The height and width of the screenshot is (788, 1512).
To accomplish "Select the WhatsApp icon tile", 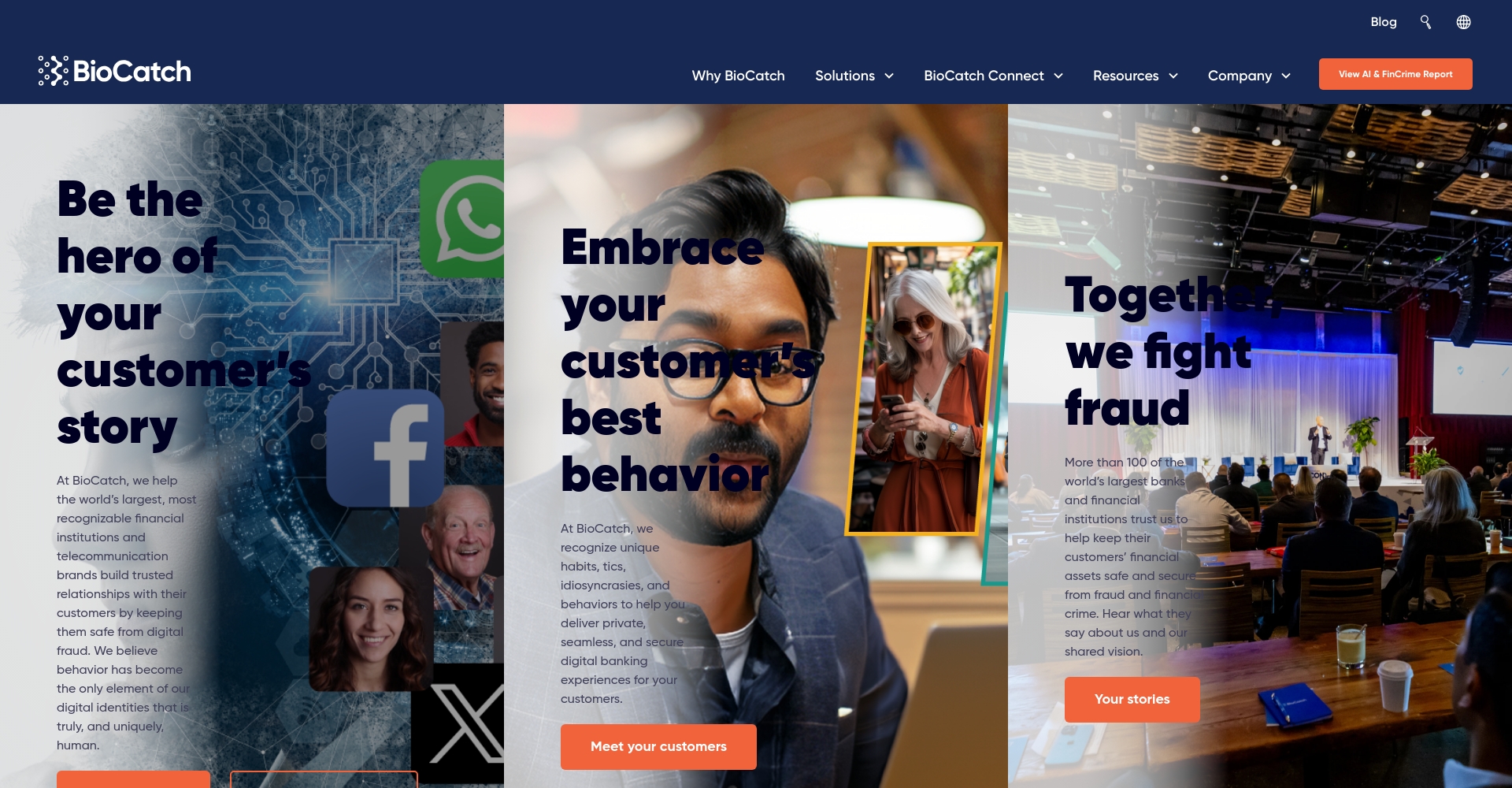I will [x=462, y=219].
